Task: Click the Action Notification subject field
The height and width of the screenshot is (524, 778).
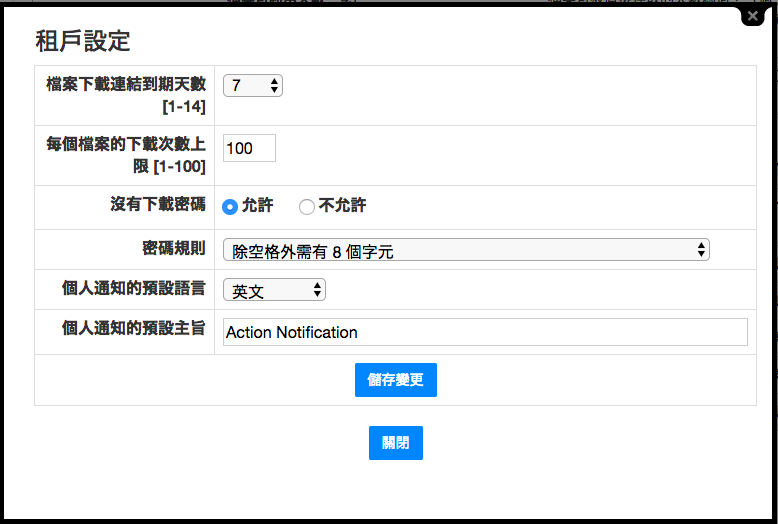Action: [x=485, y=332]
